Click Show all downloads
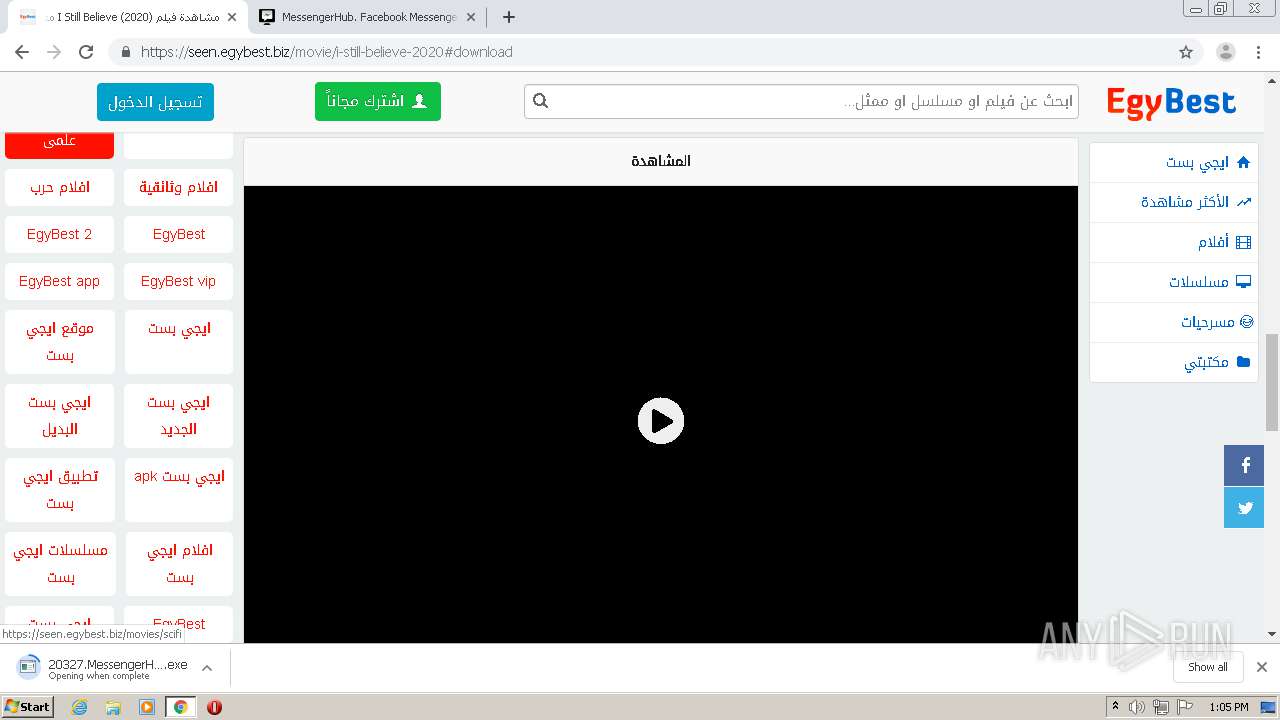Image resolution: width=1280 pixels, height=720 pixels. pyautogui.click(x=1208, y=667)
